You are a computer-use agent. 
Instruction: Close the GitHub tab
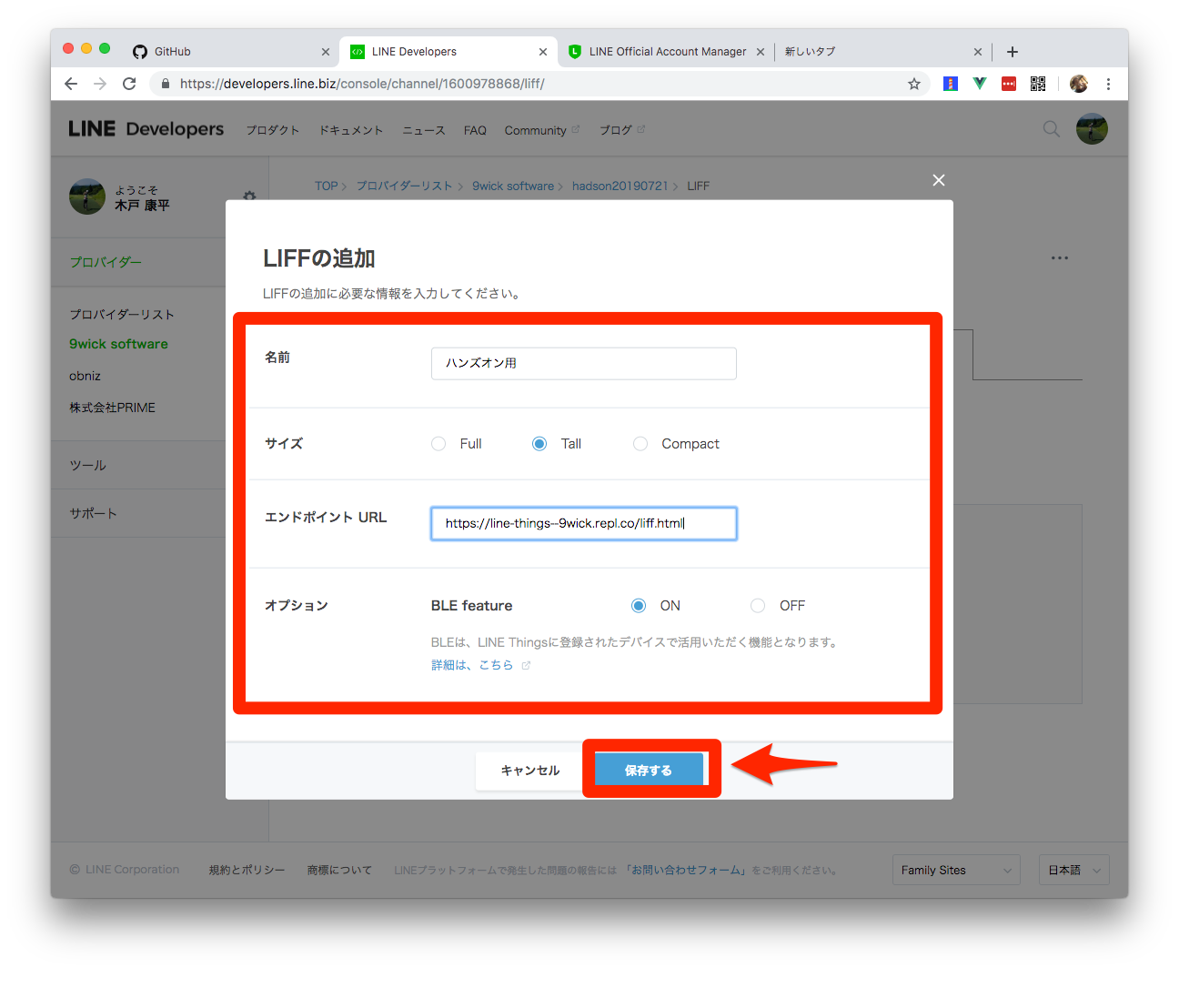click(x=326, y=52)
